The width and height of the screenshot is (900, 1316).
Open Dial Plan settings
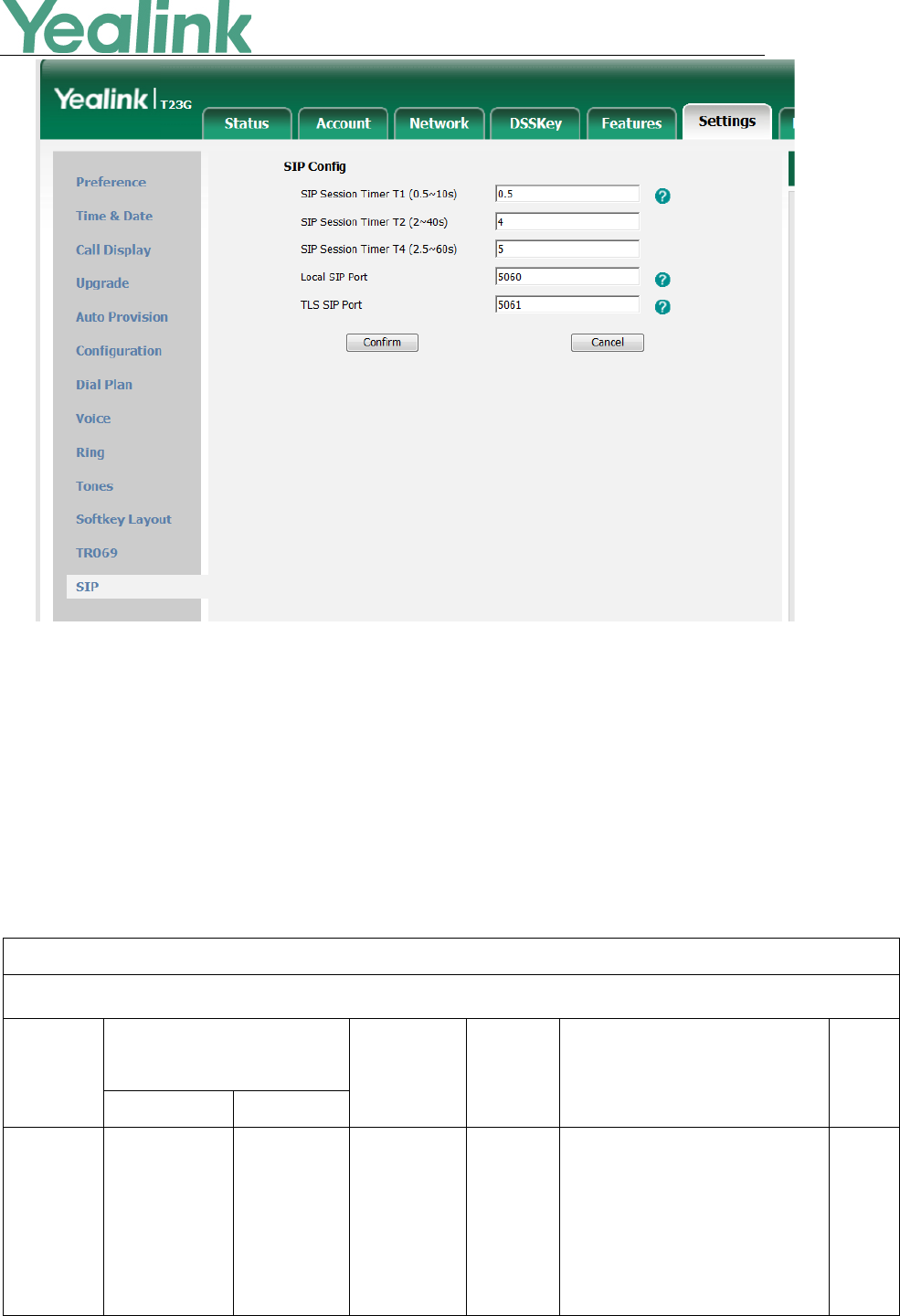point(104,385)
